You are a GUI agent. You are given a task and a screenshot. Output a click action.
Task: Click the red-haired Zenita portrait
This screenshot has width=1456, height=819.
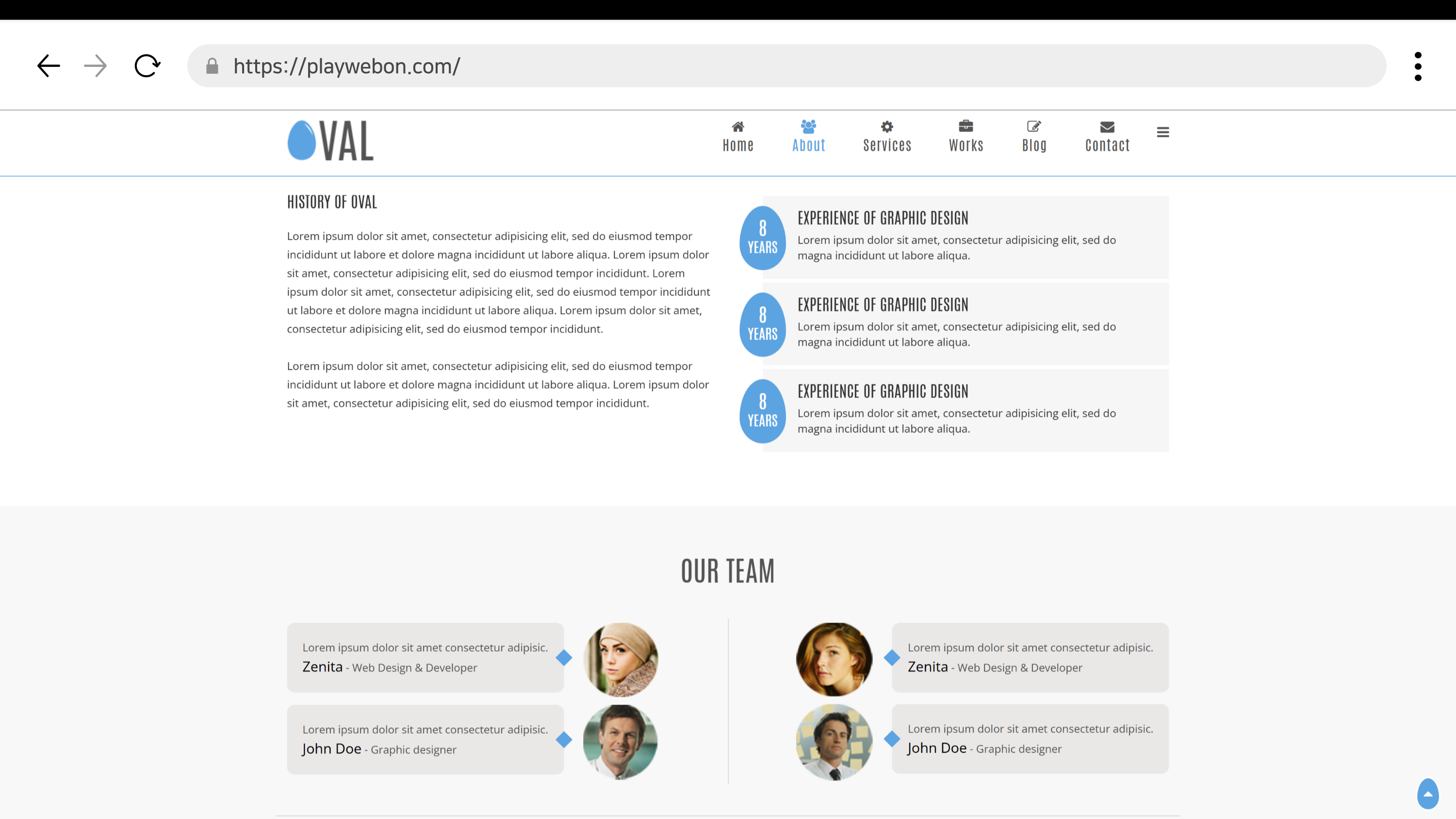click(834, 659)
